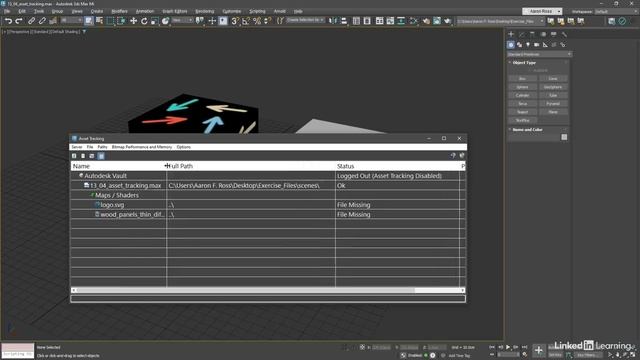
Task: Open Select by Name list
Action: tap(99, 21)
